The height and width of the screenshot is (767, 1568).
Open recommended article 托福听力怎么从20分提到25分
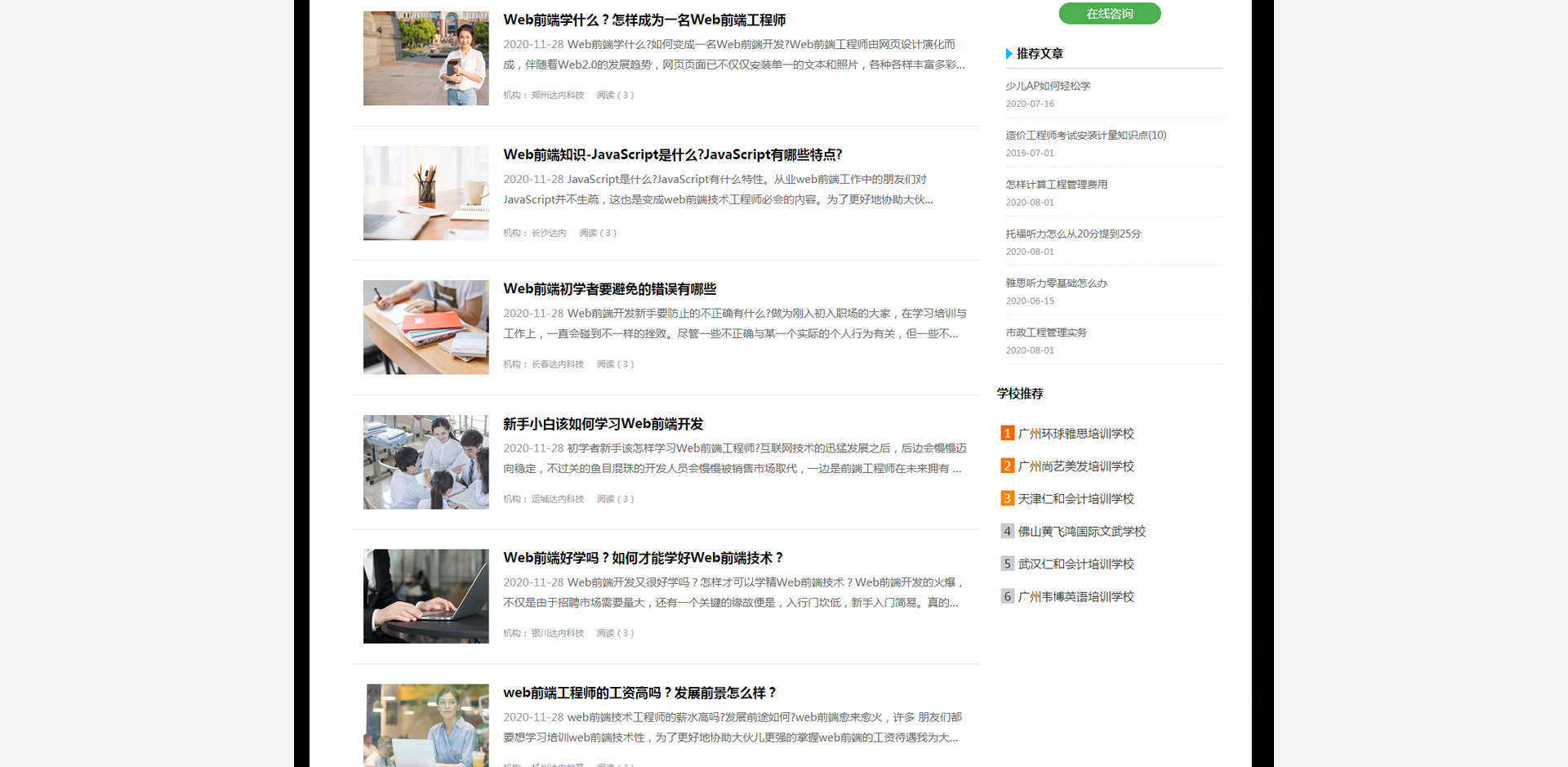point(1073,234)
